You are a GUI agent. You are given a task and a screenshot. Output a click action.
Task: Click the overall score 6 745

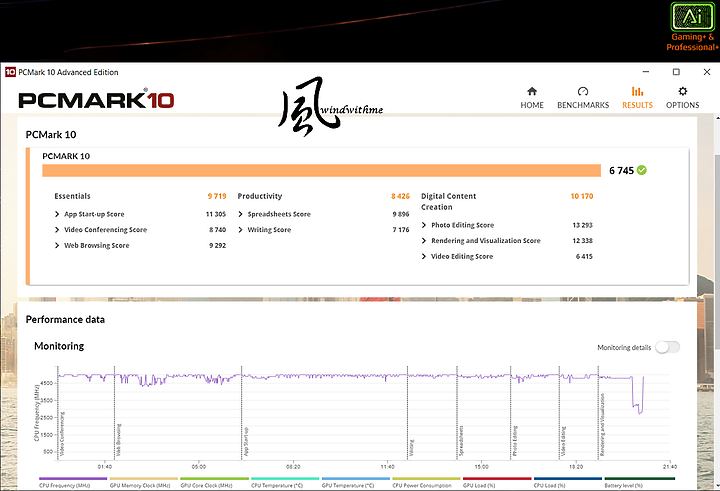621,170
